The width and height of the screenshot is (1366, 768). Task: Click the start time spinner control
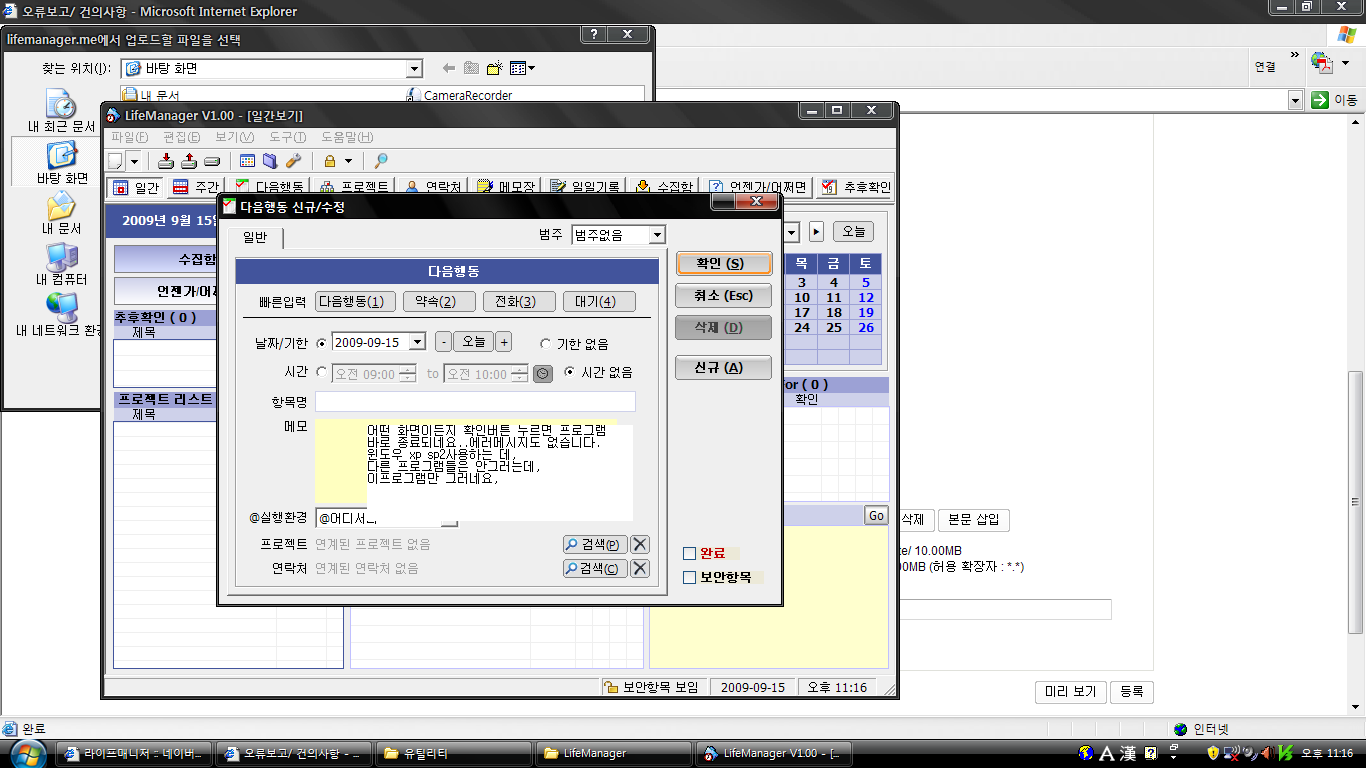click(407, 373)
